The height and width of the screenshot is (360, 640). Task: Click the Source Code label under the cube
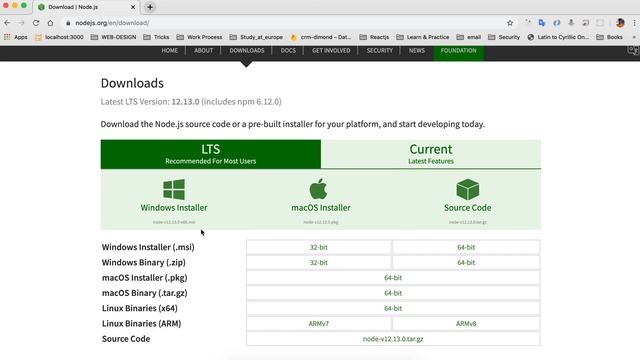(x=467, y=207)
